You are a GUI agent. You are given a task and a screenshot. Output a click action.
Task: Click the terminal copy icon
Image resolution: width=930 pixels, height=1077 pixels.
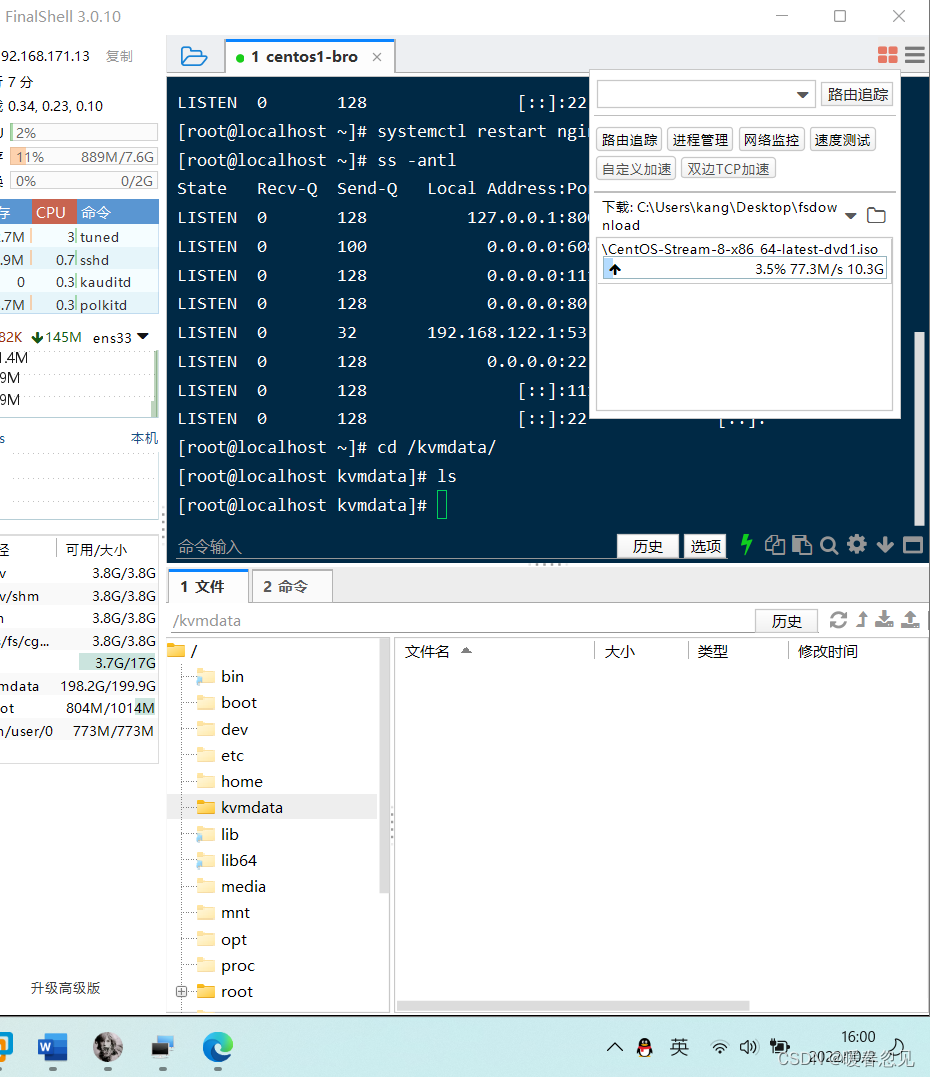pos(775,545)
